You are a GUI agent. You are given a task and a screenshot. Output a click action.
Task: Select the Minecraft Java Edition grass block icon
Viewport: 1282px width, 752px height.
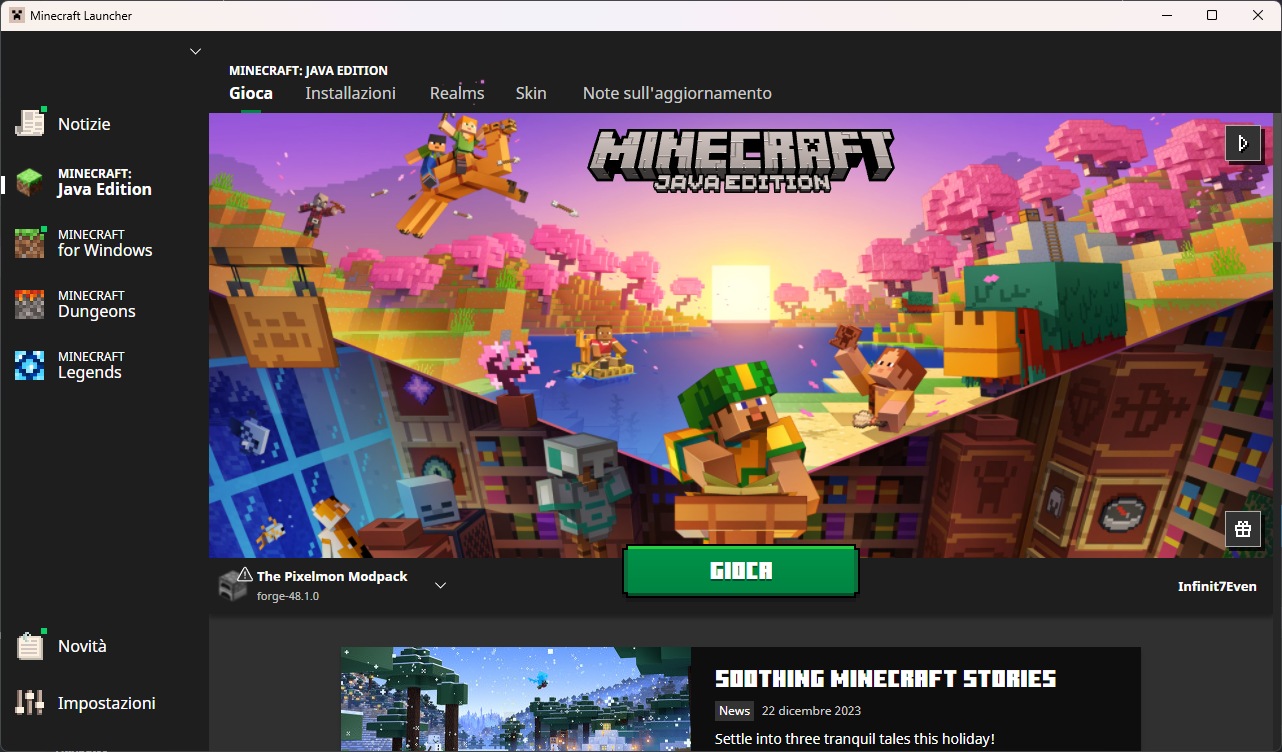click(30, 182)
